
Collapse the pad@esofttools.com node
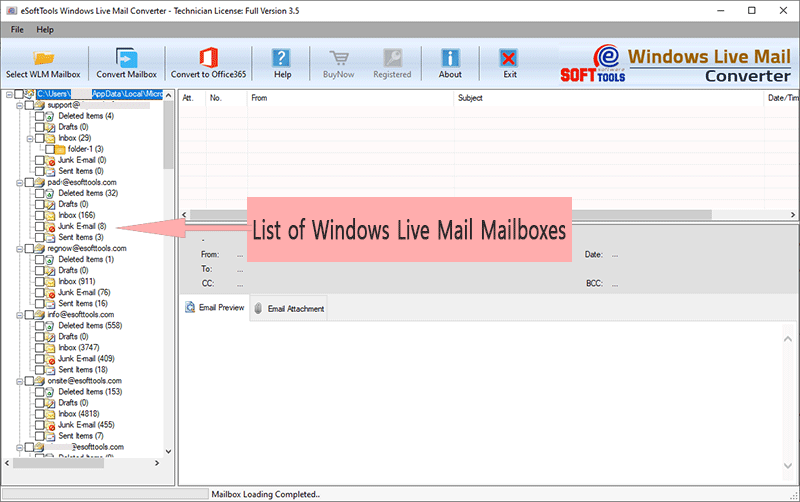19,183
